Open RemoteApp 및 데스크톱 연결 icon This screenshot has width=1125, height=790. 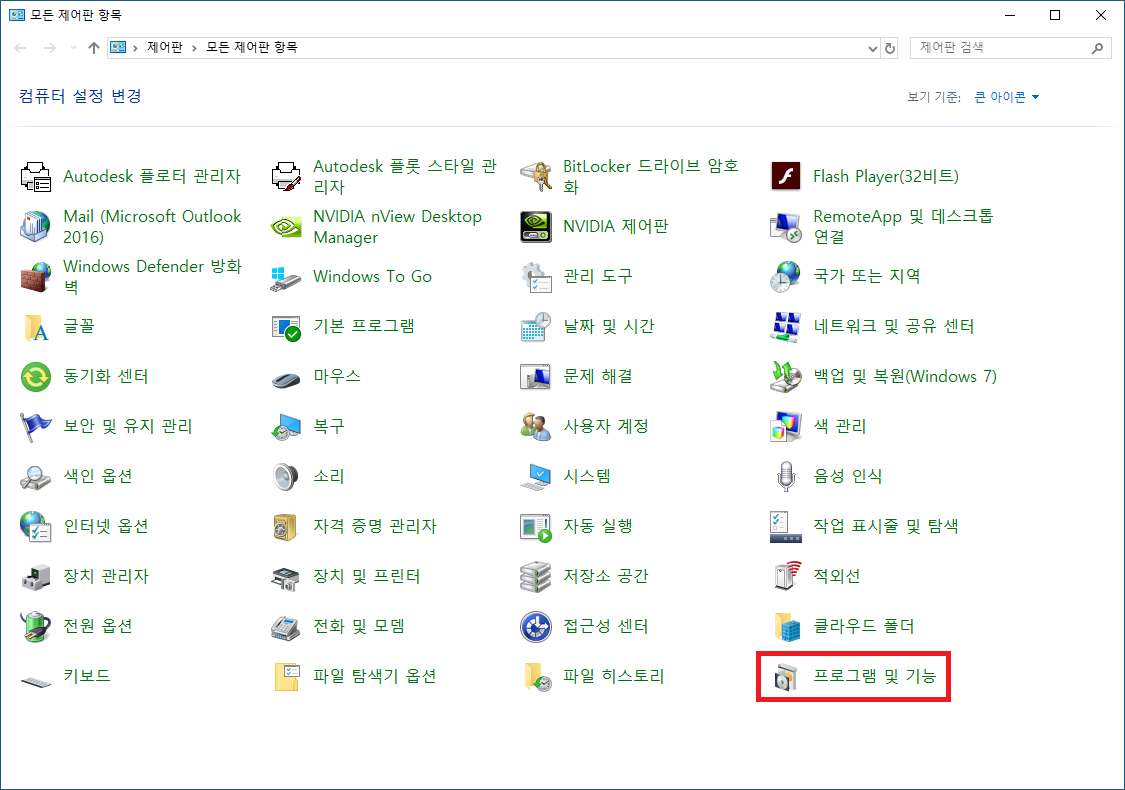786,227
